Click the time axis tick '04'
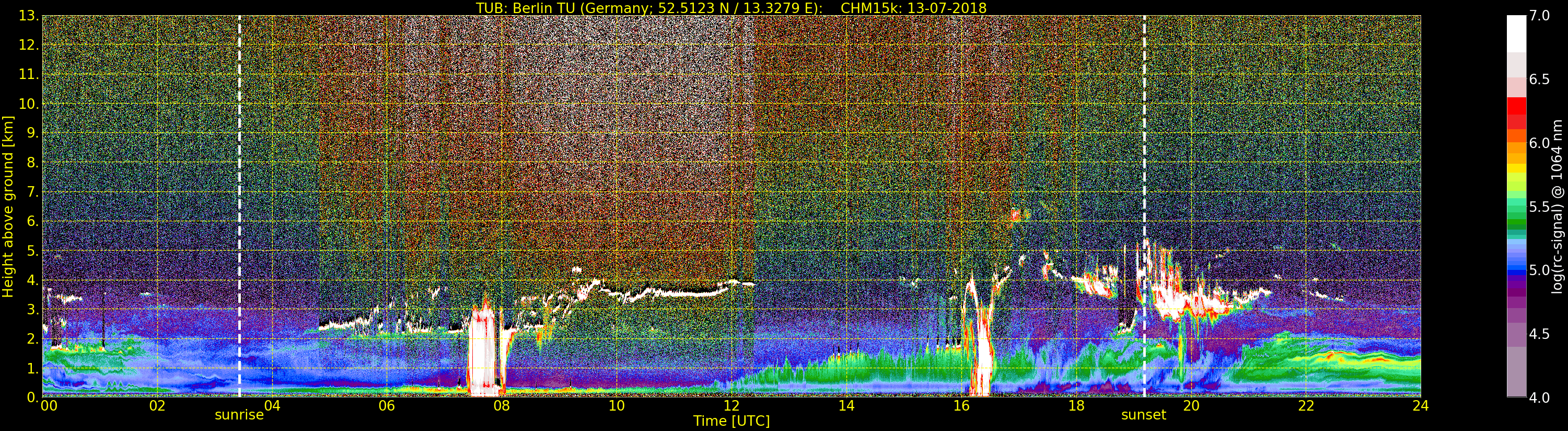The width and height of the screenshot is (1568, 431). (x=272, y=406)
